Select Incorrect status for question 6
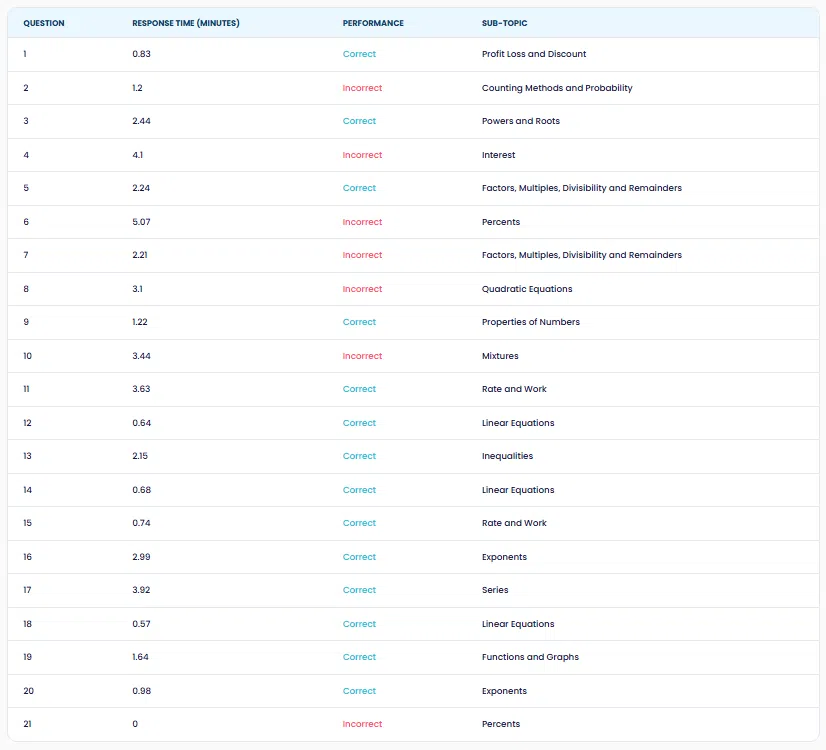 point(362,222)
